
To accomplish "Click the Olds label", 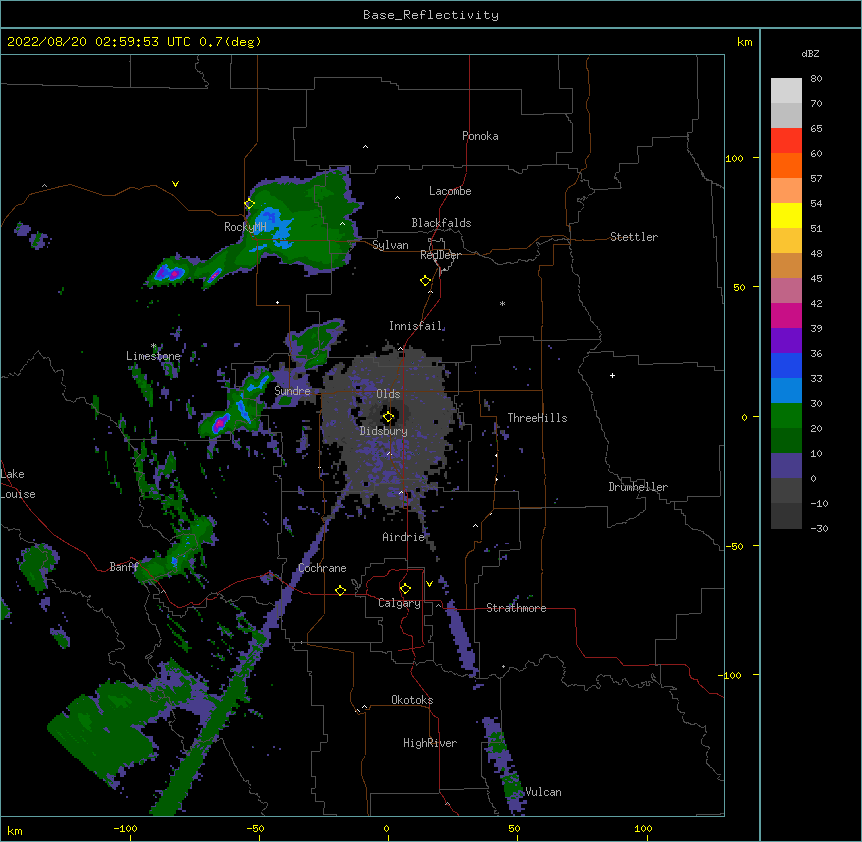I will 388,394.
